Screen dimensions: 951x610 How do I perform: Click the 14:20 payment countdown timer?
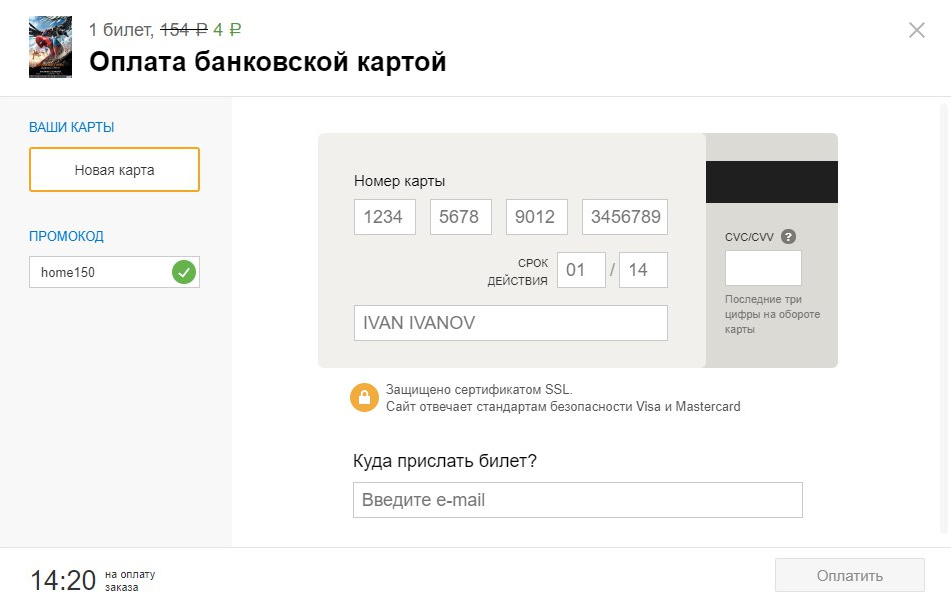pyautogui.click(x=63, y=580)
